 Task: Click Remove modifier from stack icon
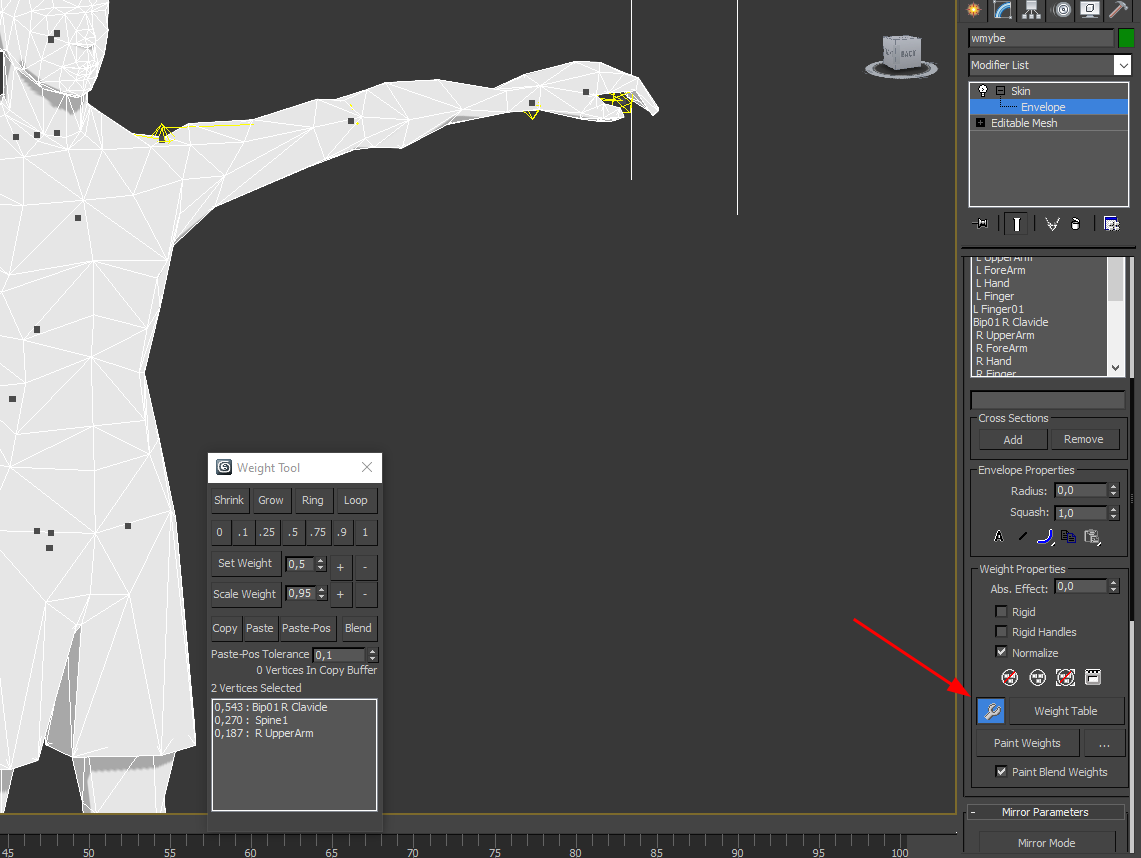(x=1076, y=224)
